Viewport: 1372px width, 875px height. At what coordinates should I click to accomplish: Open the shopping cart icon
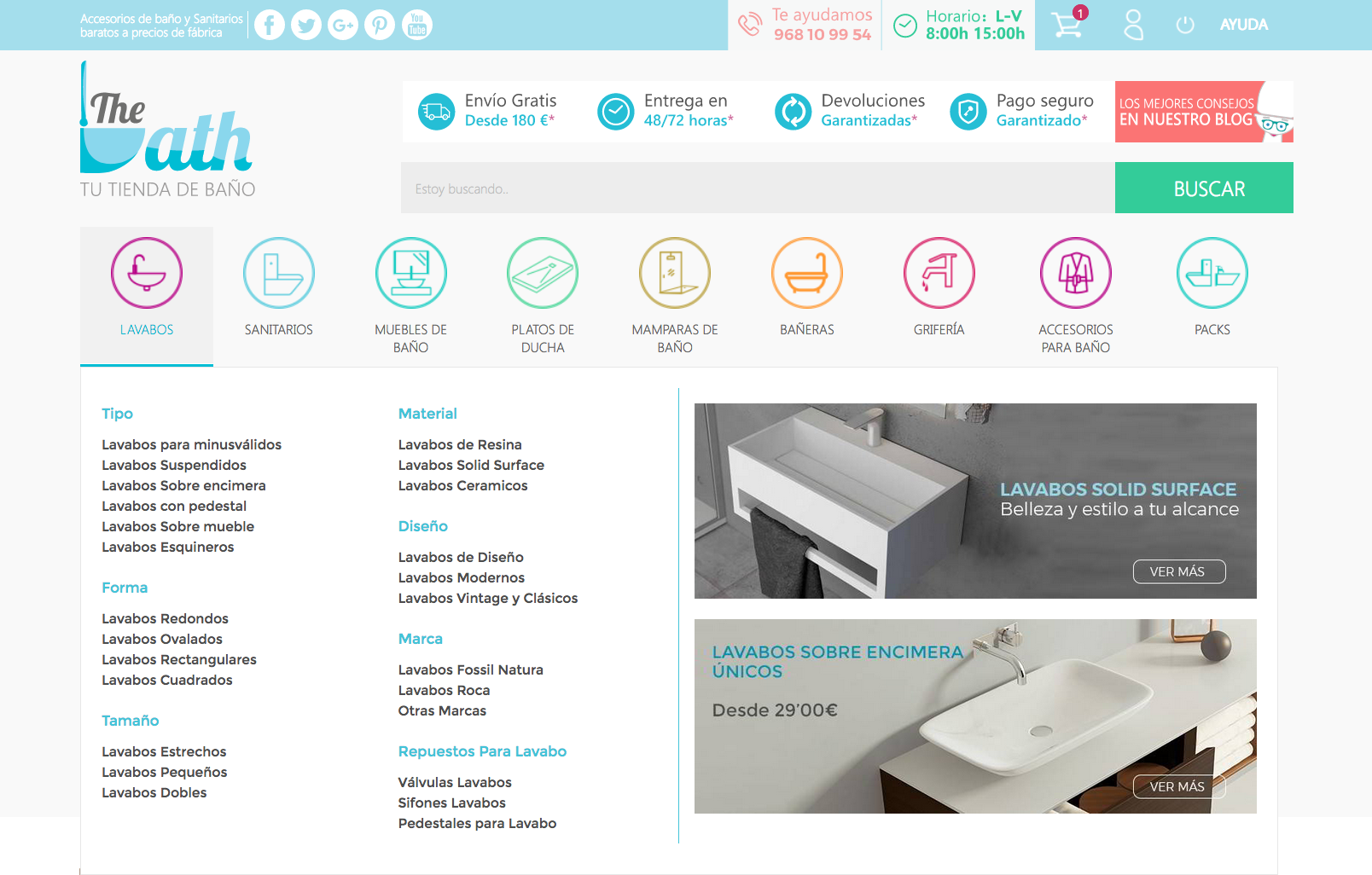[1067, 25]
